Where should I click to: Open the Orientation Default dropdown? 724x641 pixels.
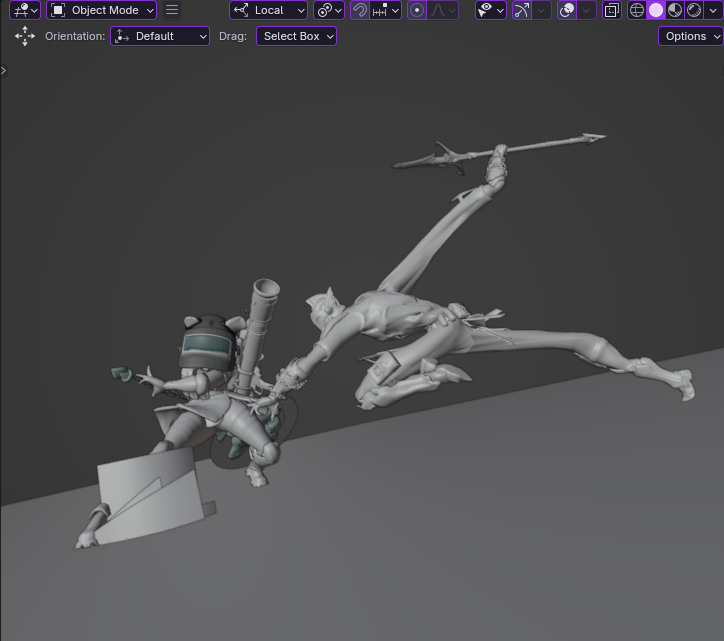pos(160,36)
